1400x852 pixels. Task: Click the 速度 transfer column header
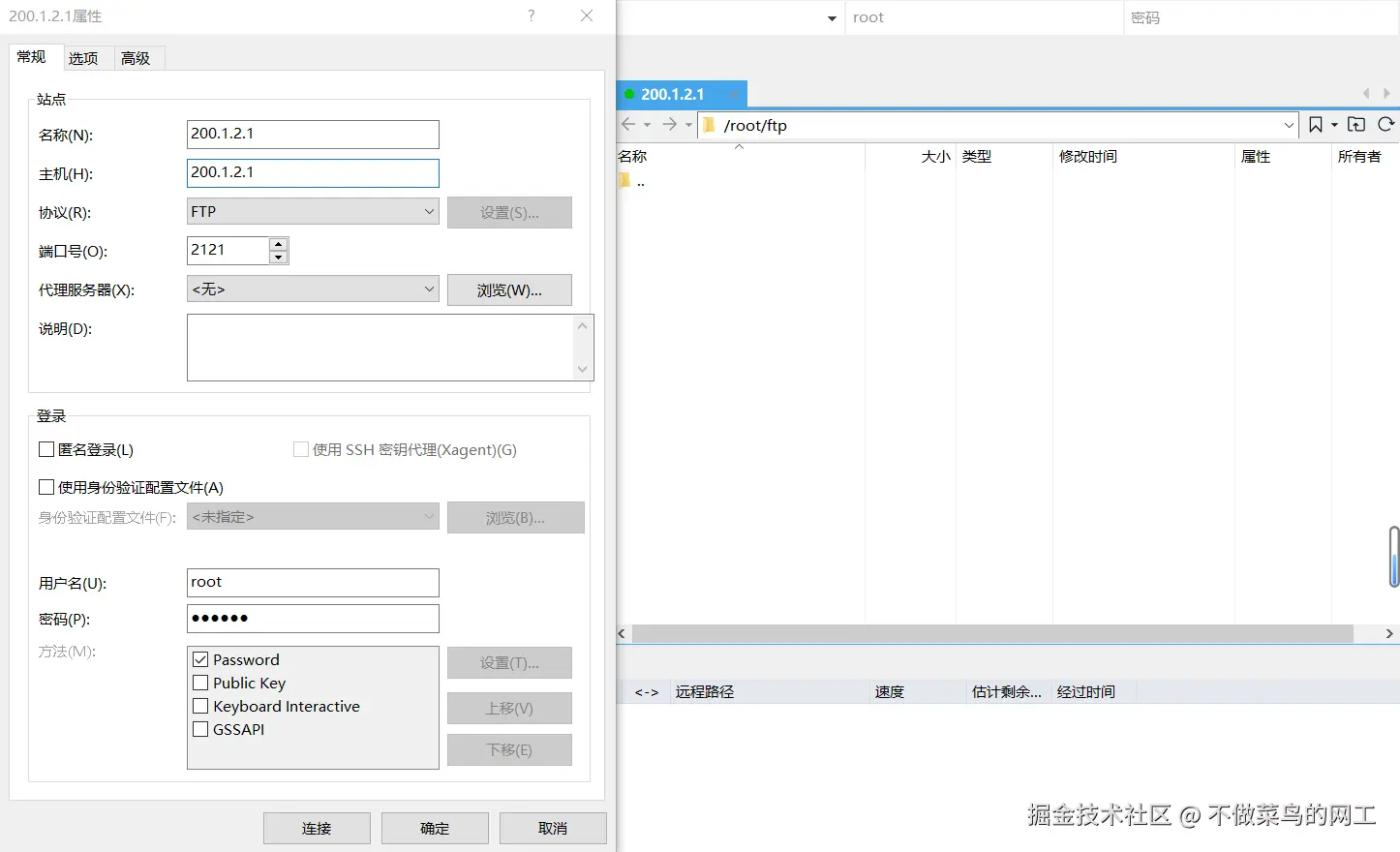[917, 691]
